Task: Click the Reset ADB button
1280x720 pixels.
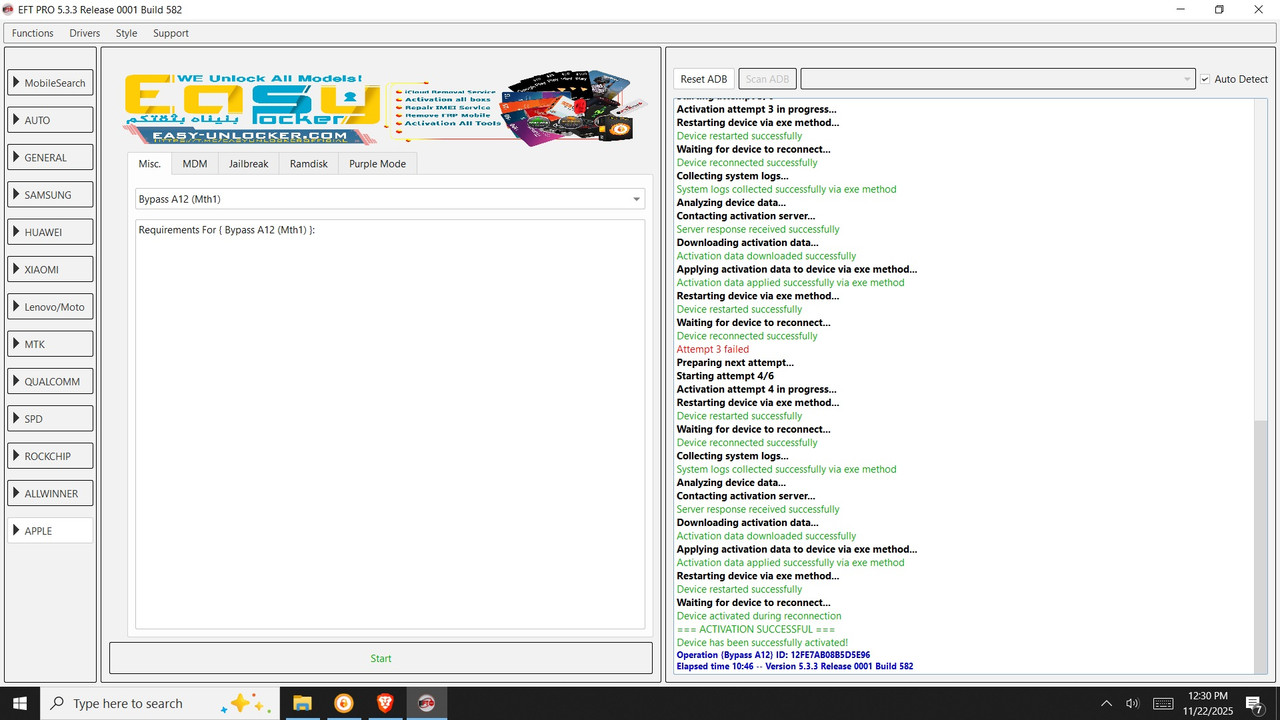Action: [704, 79]
